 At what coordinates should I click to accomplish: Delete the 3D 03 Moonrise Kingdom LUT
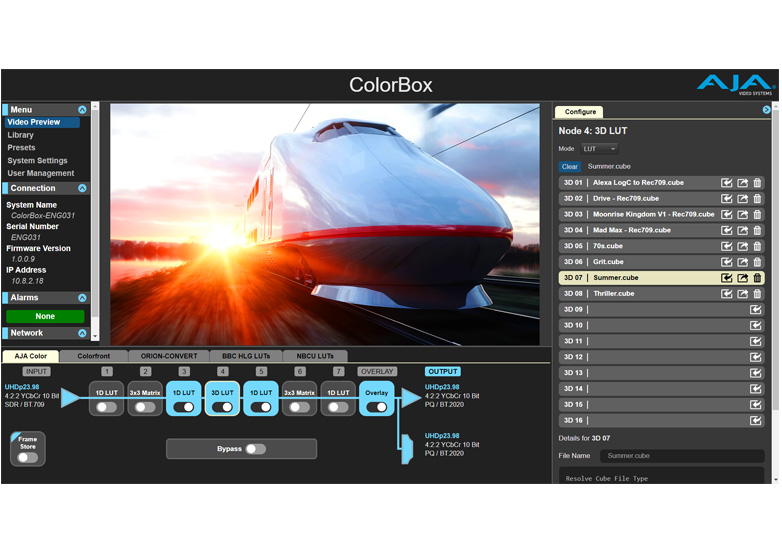(757, 214)
